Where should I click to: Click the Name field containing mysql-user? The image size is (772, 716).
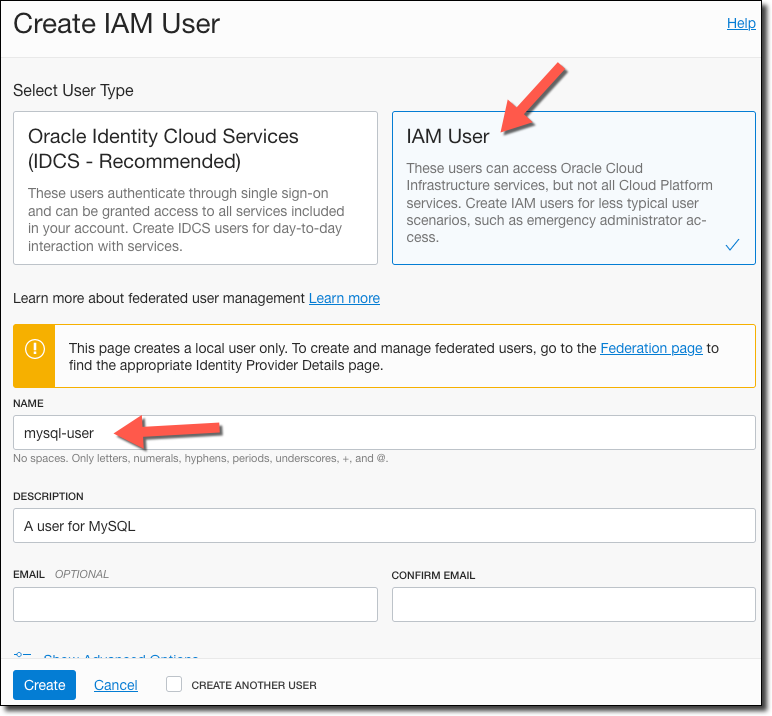(x=384, y=432)
